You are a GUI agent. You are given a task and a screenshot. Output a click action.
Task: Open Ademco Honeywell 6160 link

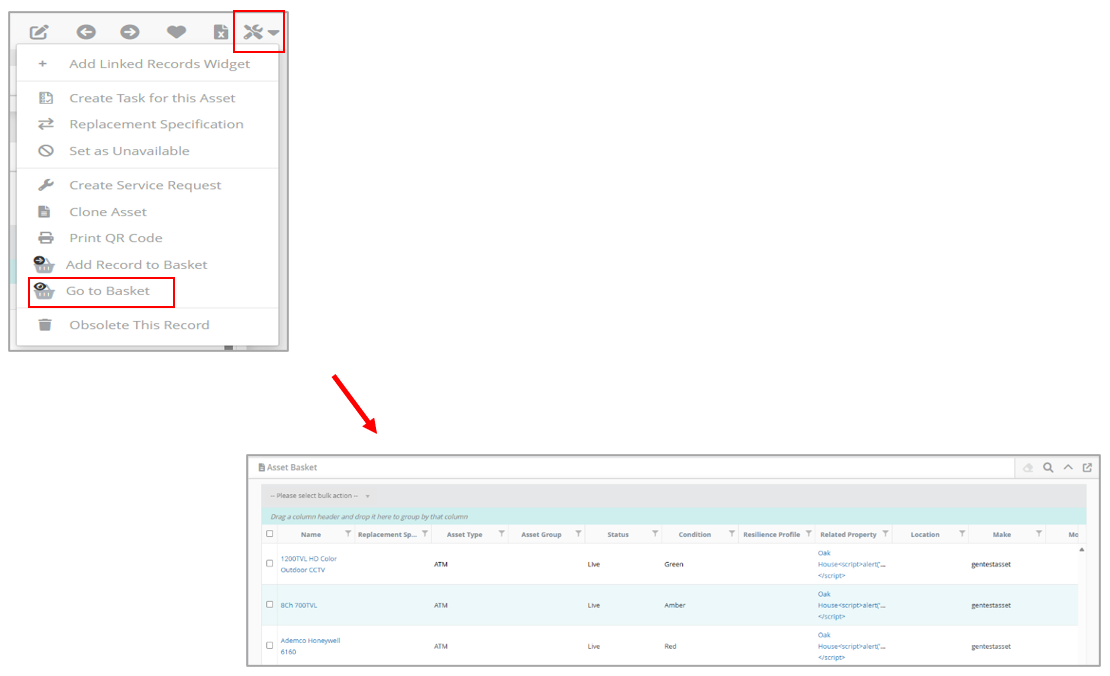(310, 646)
